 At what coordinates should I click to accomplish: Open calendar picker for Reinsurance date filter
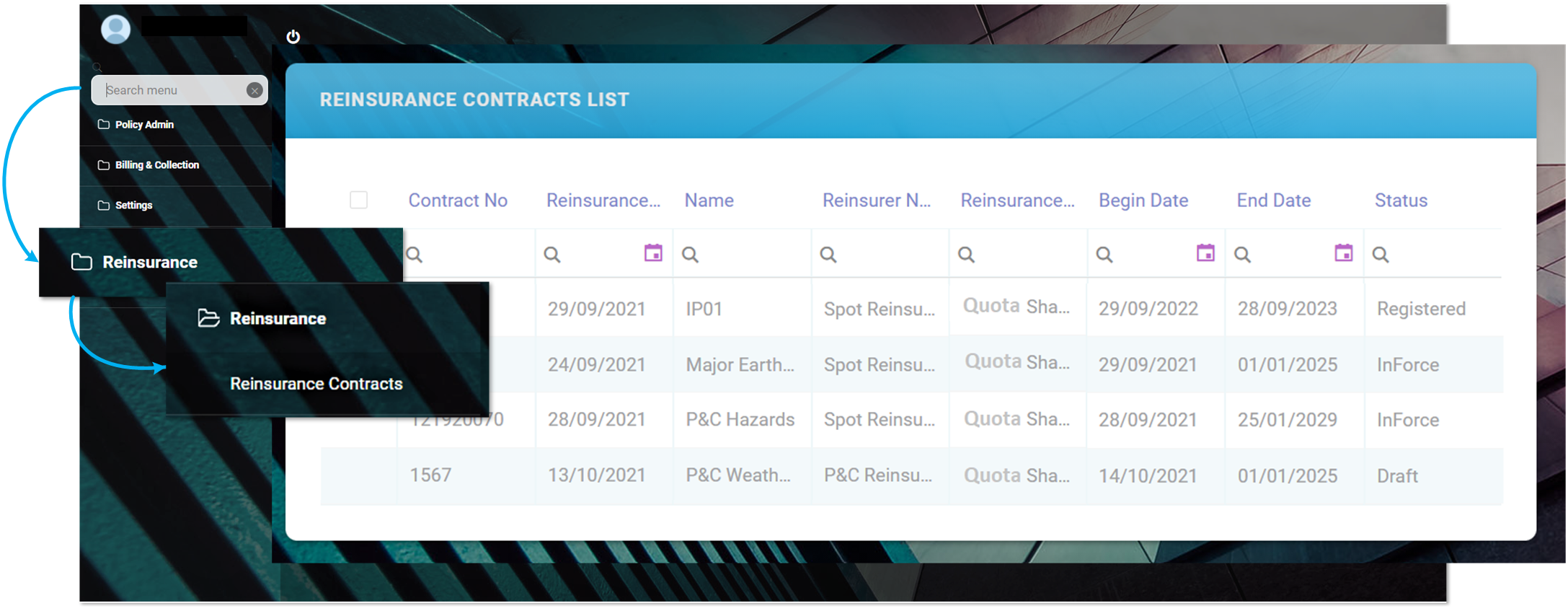tap(652, 253)
